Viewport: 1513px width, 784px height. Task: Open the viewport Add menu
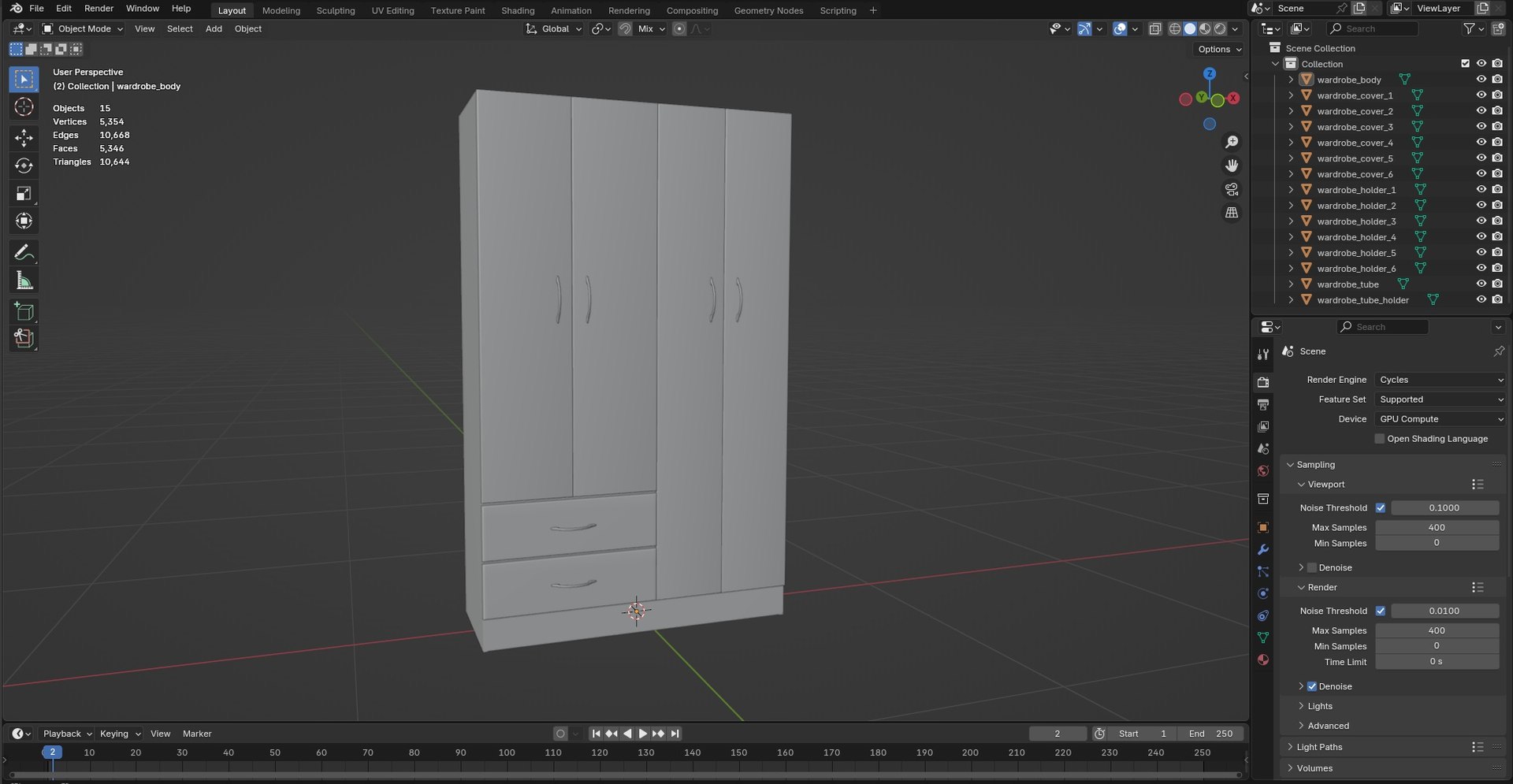(x=214, y=29)
